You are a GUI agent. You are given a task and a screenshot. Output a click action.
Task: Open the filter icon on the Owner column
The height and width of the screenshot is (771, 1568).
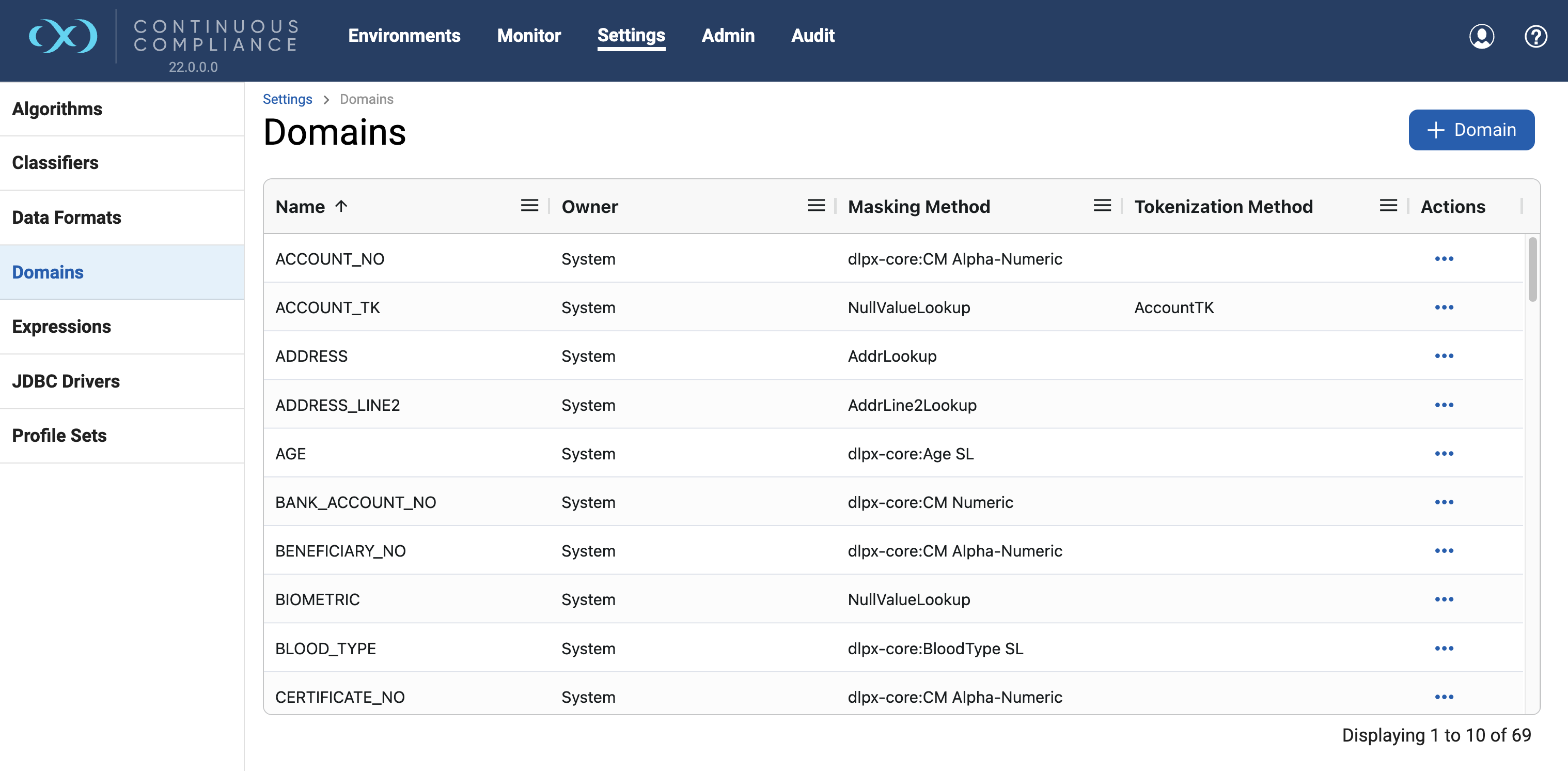point(815,206)
